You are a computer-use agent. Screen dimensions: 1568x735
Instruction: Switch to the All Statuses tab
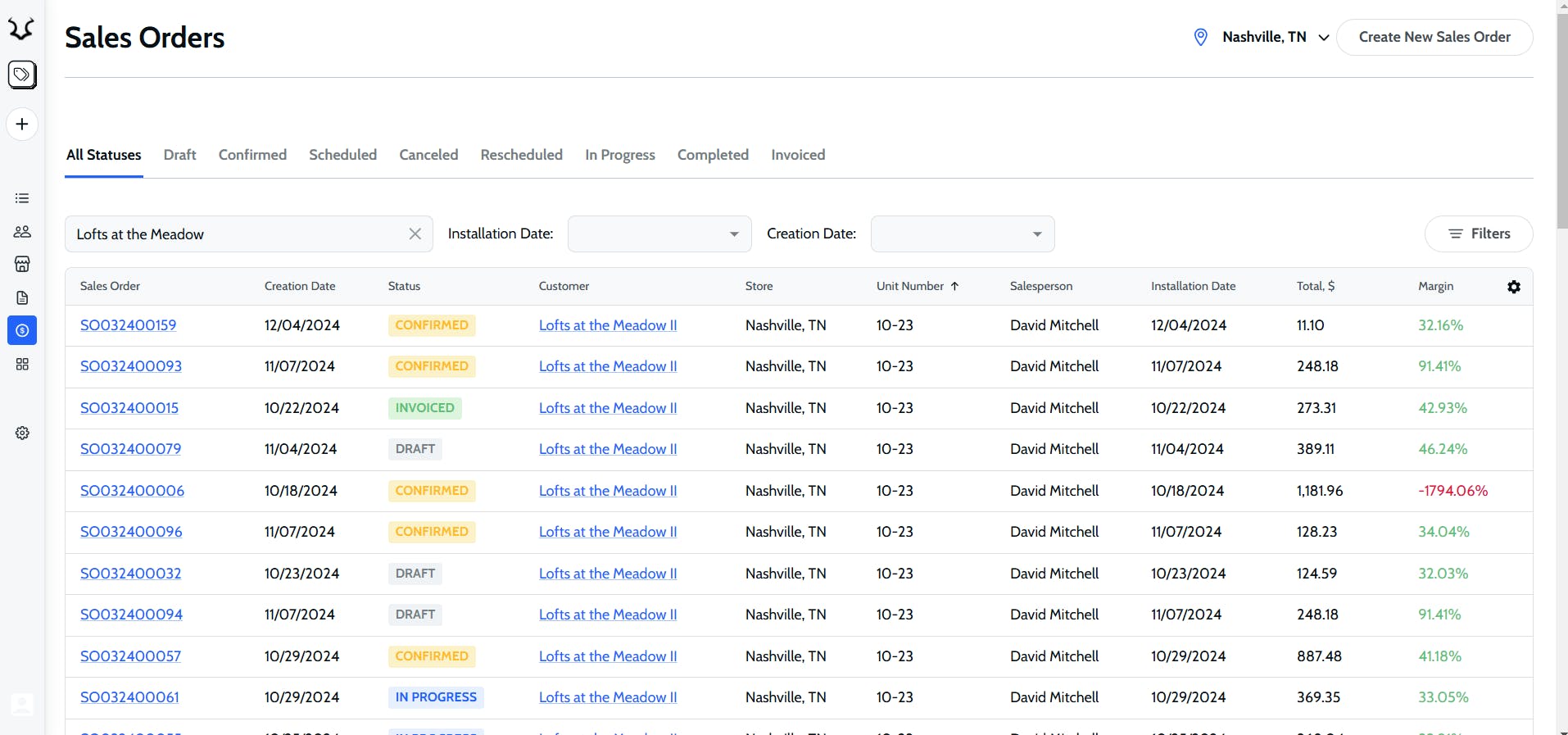click(x=104, y=155)
